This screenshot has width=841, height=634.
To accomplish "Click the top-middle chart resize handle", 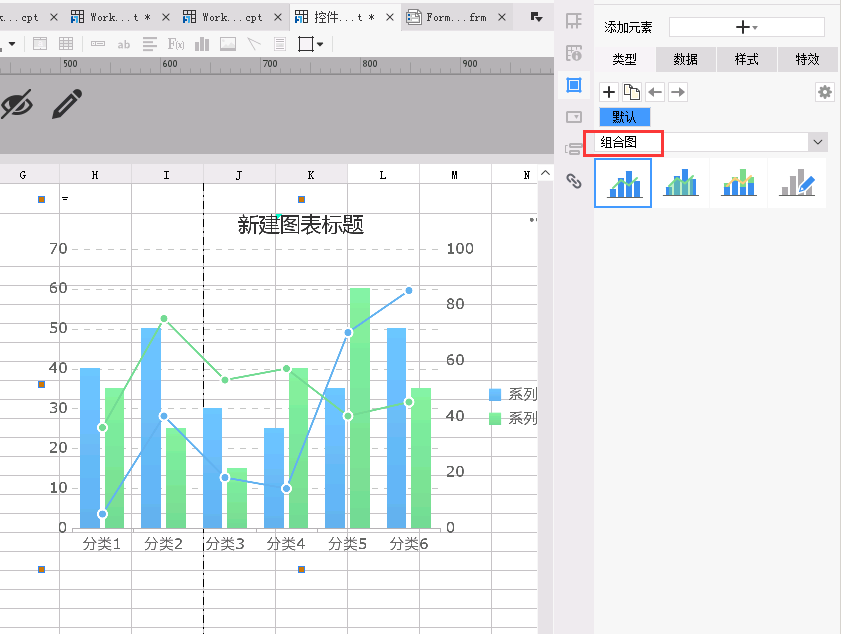I will pyautogui.click(x=301, y=200).
